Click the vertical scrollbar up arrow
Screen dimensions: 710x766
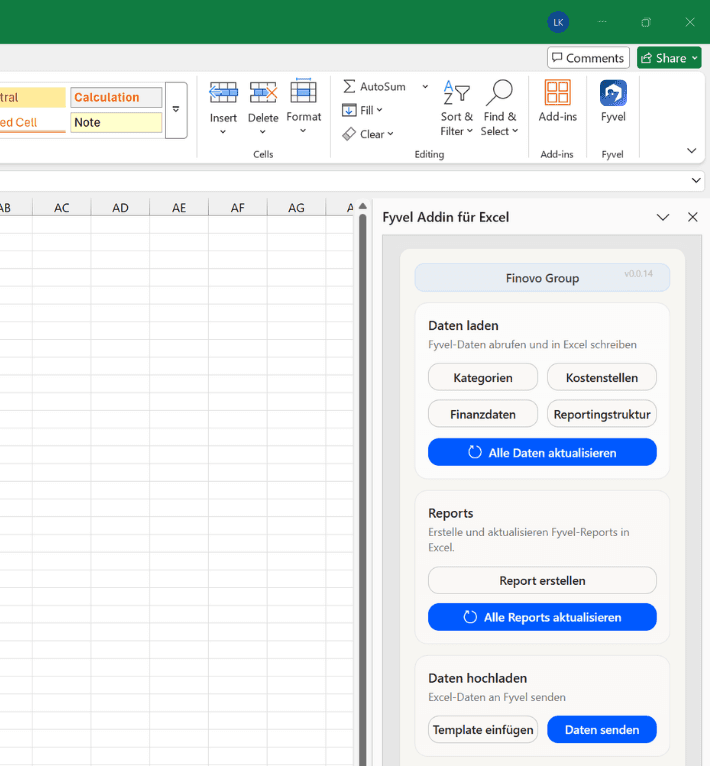(x=363, y=207)
